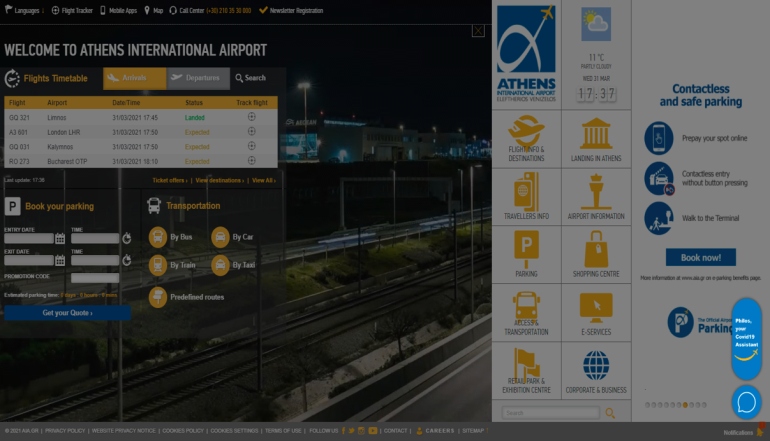Viewport: 770px width, 441px height.
Task: Switch to the Departures tab
Action: (x=198, y=78)
